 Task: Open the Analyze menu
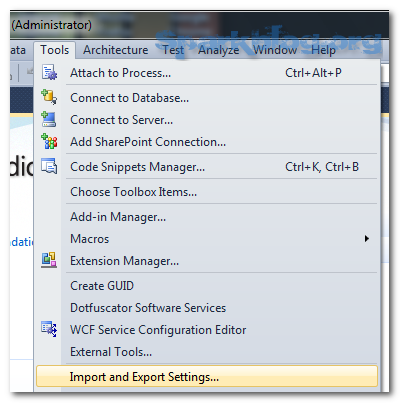click(x=219, y=50)
